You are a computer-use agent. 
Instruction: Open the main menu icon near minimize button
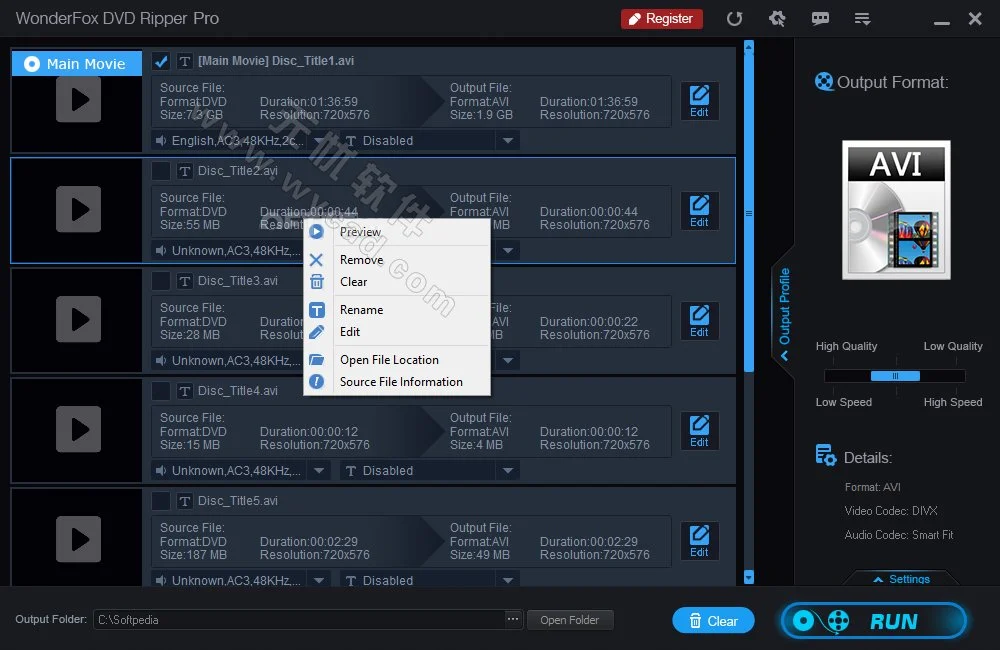coord(862,18)
